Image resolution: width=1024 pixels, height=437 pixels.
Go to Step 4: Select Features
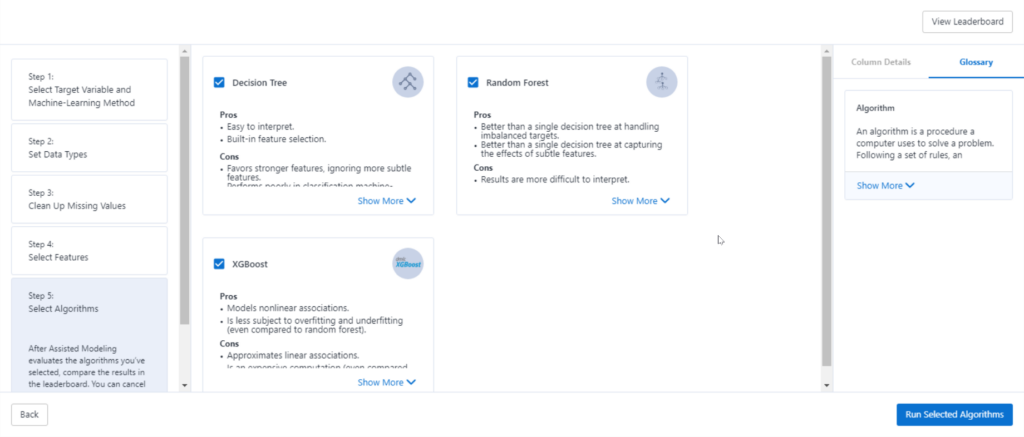(x=89, y=251)
